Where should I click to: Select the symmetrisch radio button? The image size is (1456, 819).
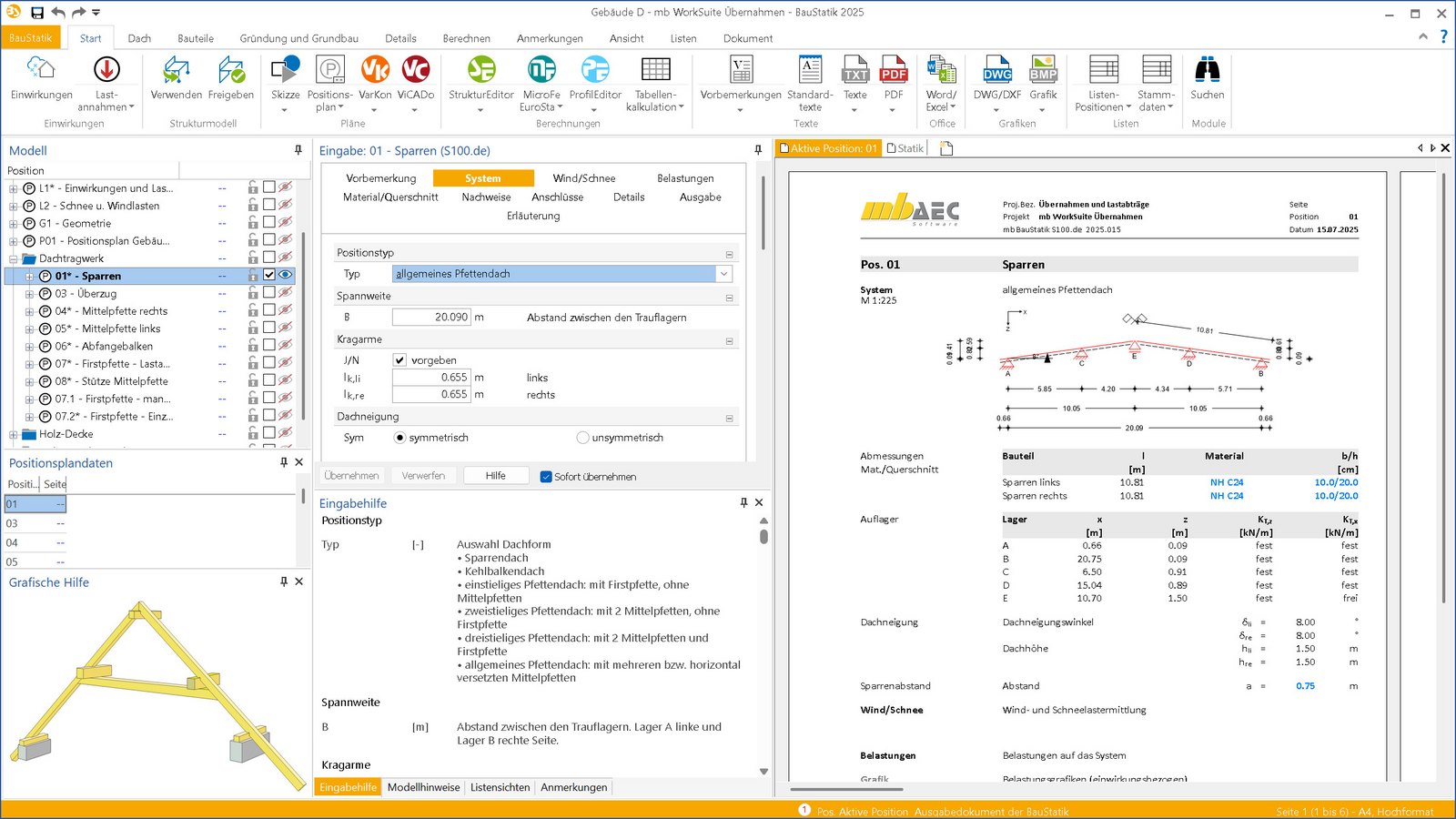[399, 438]
